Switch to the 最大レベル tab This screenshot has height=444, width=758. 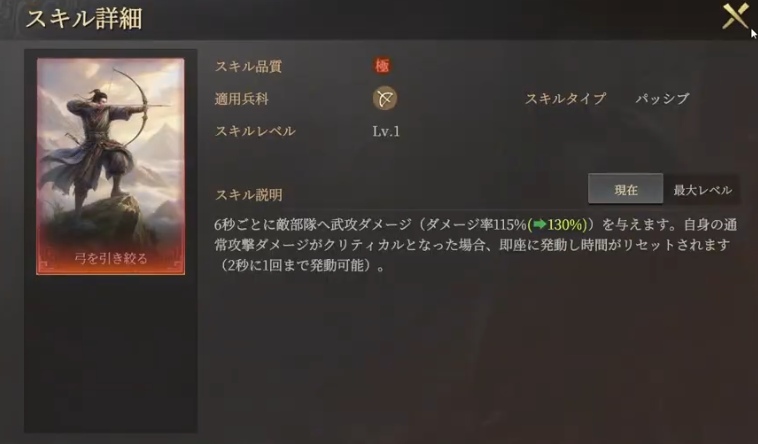point(702,190)
